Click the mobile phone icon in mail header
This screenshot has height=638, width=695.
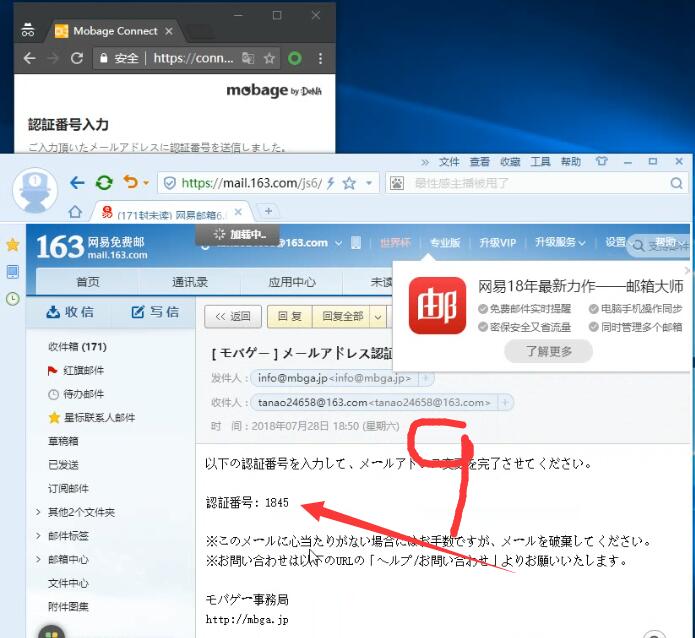pos(355,243)
